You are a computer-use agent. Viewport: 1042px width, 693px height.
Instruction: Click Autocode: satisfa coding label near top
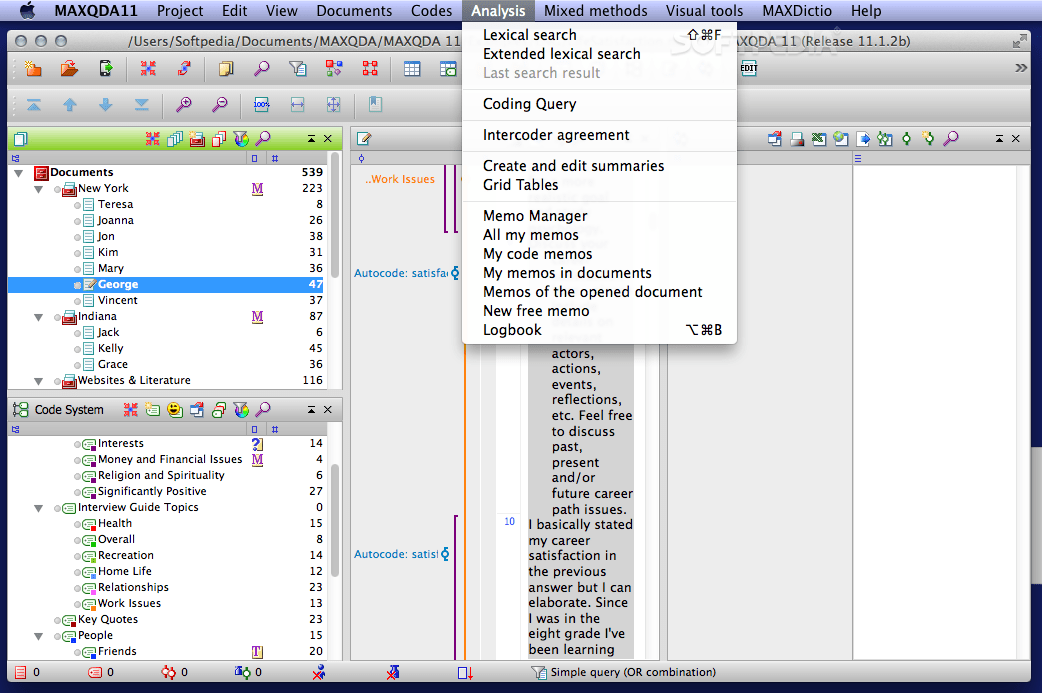click(401, 273)
